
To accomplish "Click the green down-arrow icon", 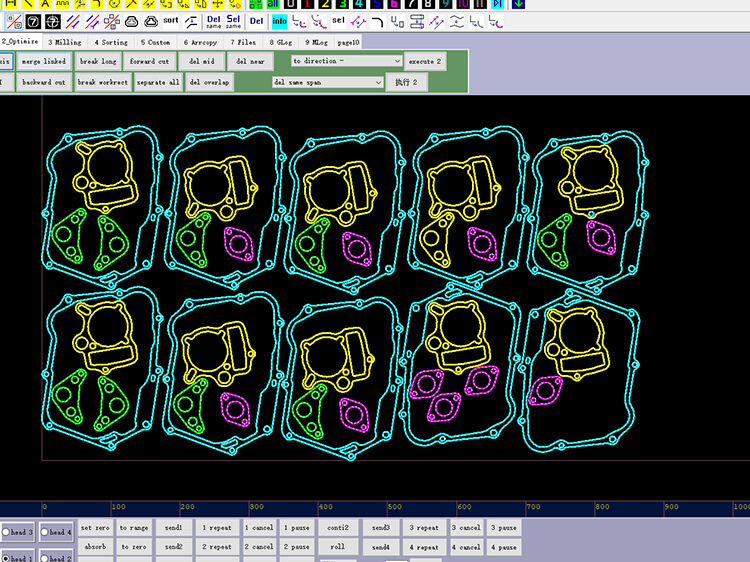I will pyautogui.click(x=517, y=3).
